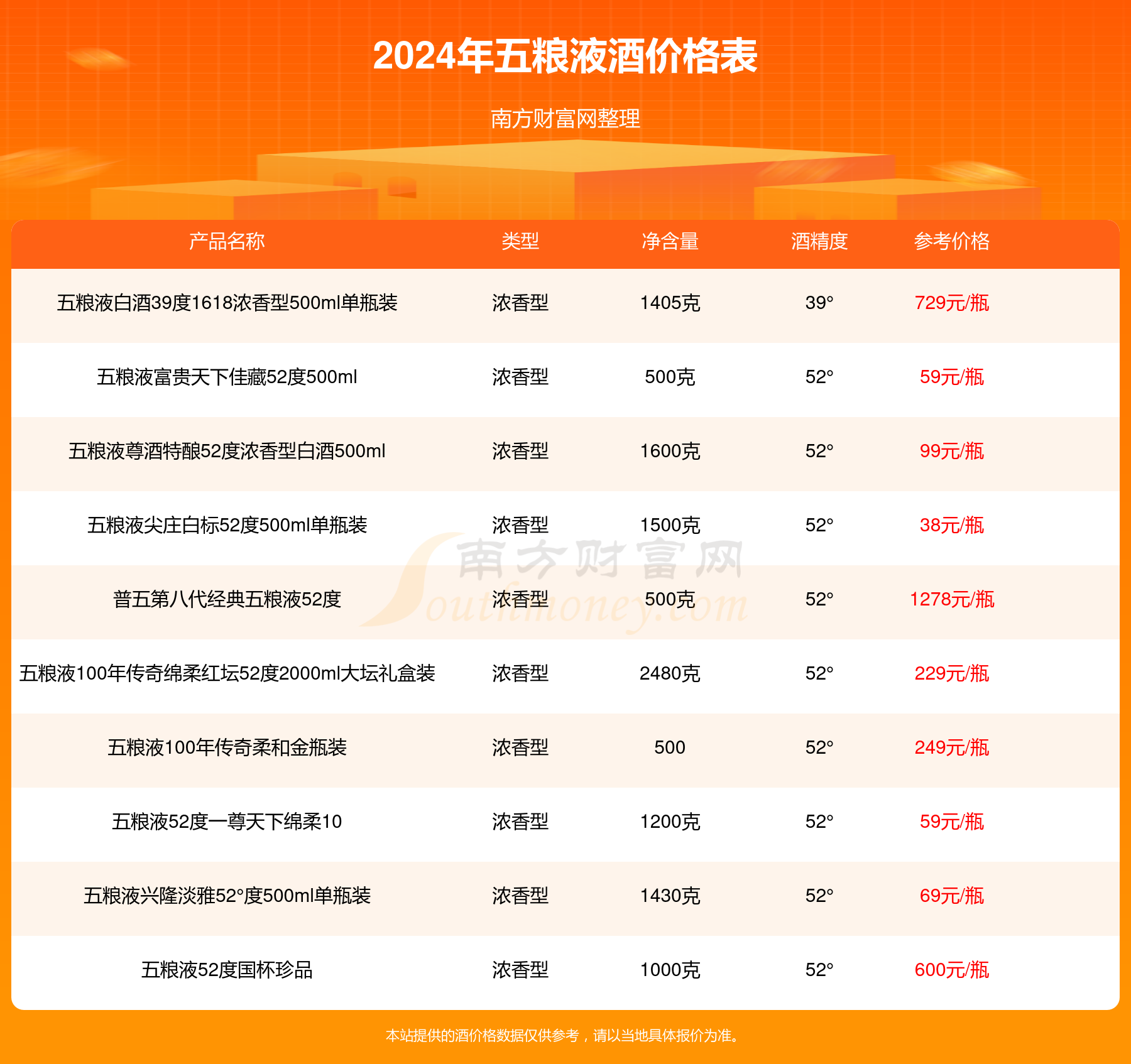Select product 五粮液尖庄白标52度500ml单瓶装
1131x1064 pixels.
coord(227,525)
